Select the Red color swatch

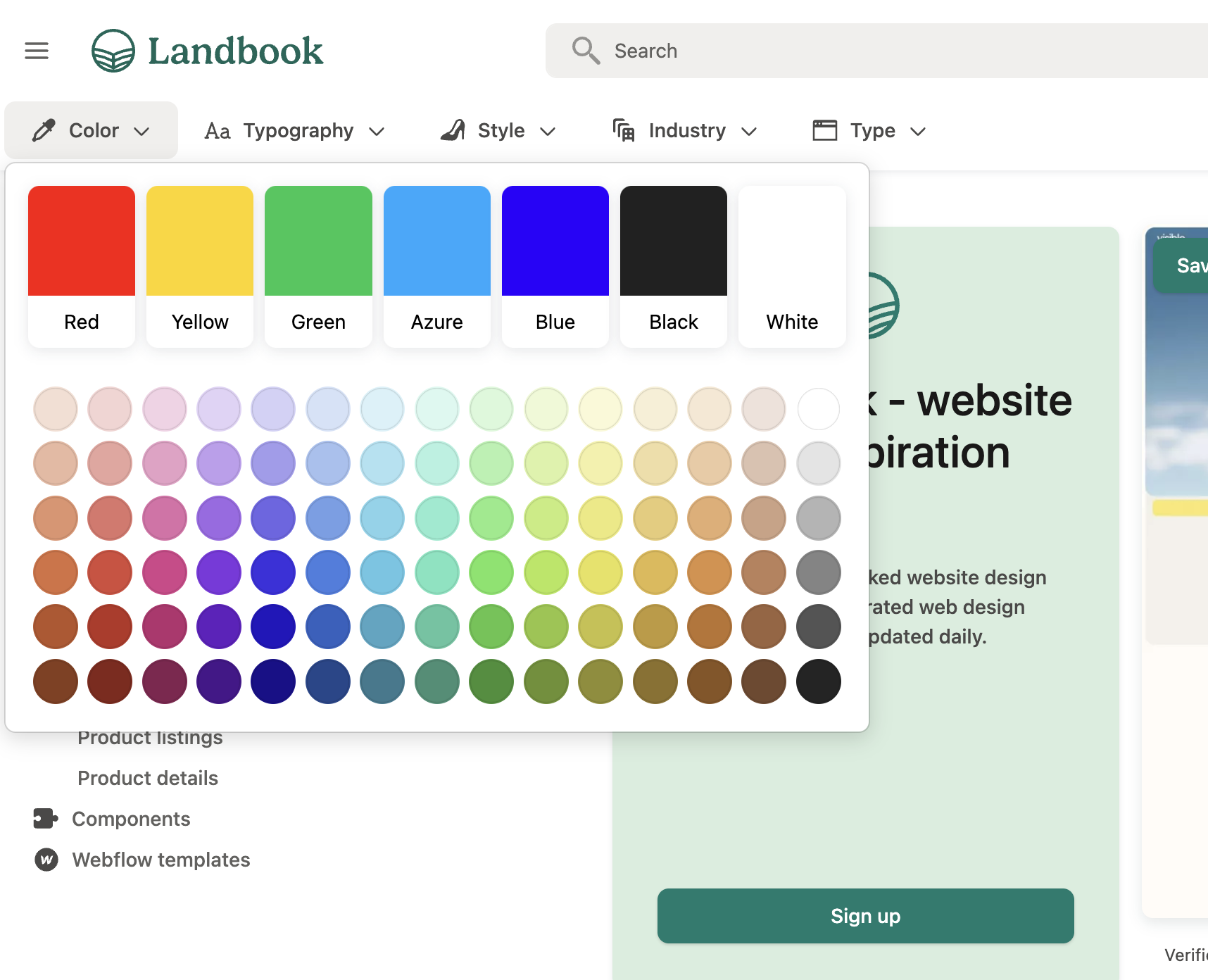(82, 266)
